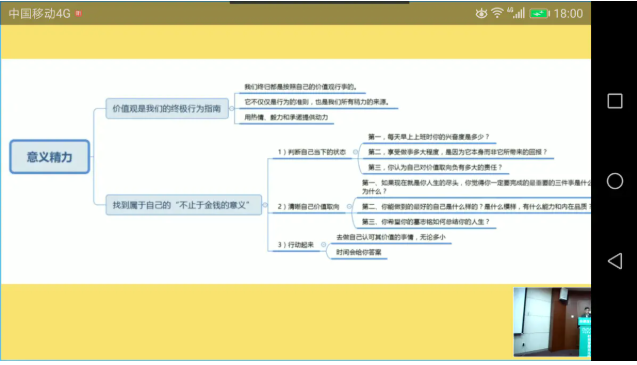Click the leaf 我们终日都是按照自己的价值观行事的
Image resolution: width=637 pixels, height=365 pixels.
pyautogui.click(x=301, y=87)
